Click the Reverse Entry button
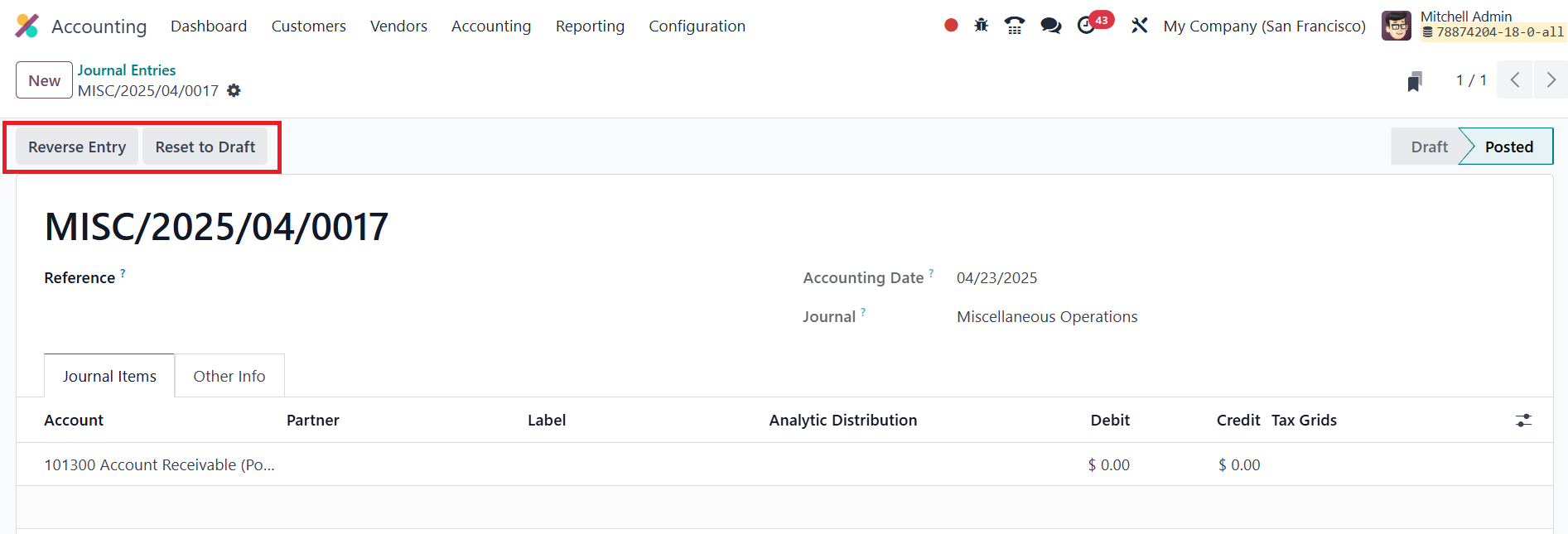The image size is (1568, 534). [77, 147]
